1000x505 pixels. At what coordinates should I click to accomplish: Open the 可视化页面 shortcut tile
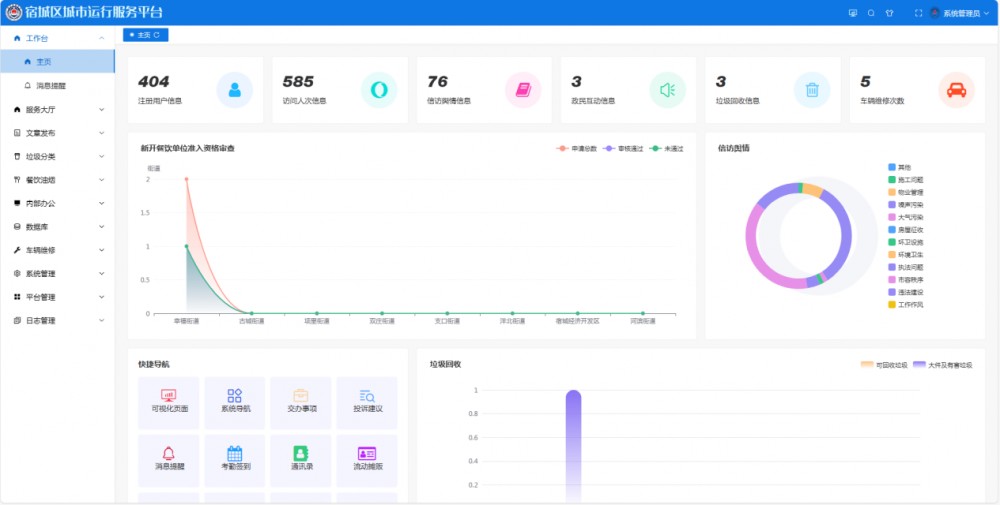pos(168,402)
